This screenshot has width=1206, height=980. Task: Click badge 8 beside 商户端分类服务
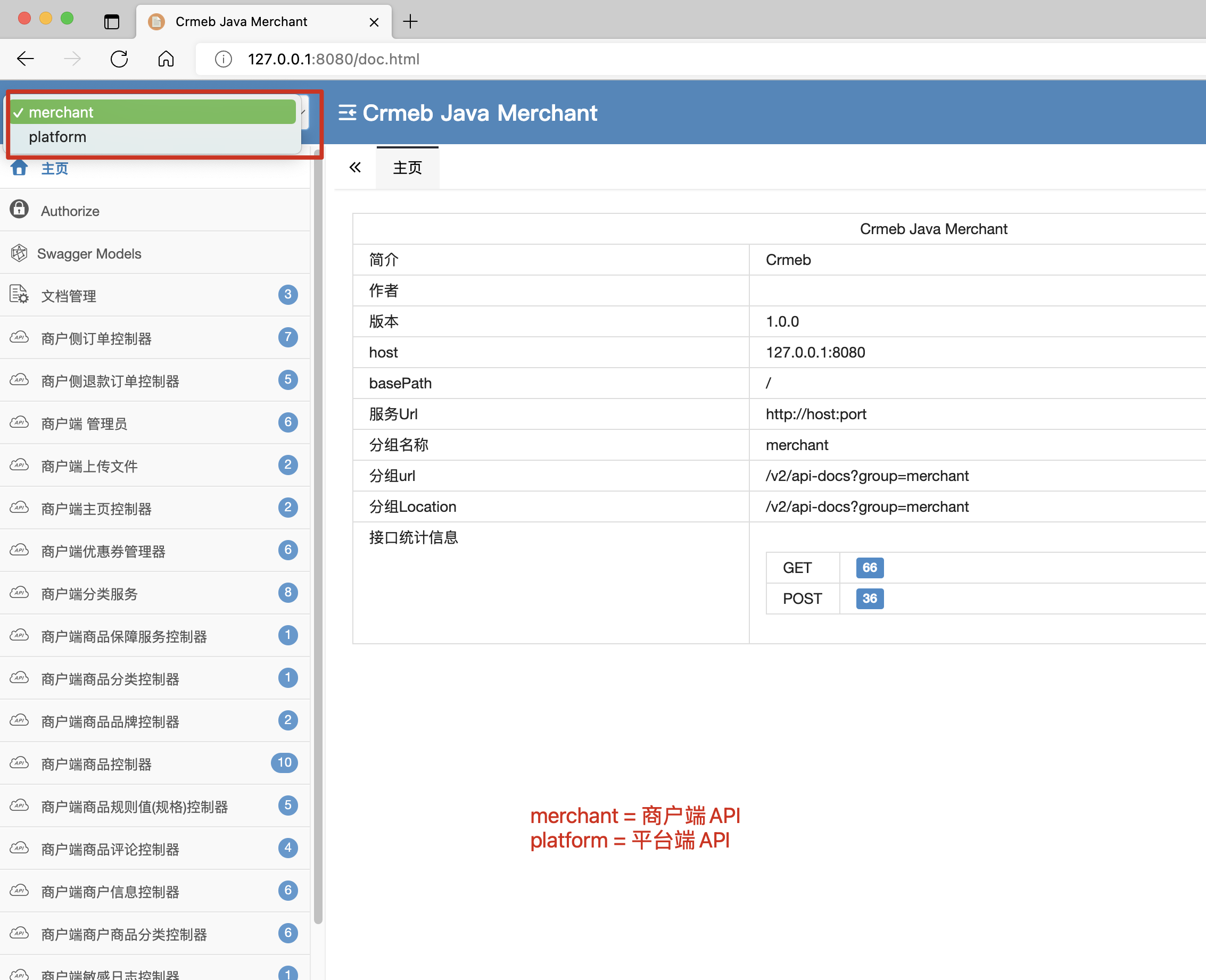(288, 592)
